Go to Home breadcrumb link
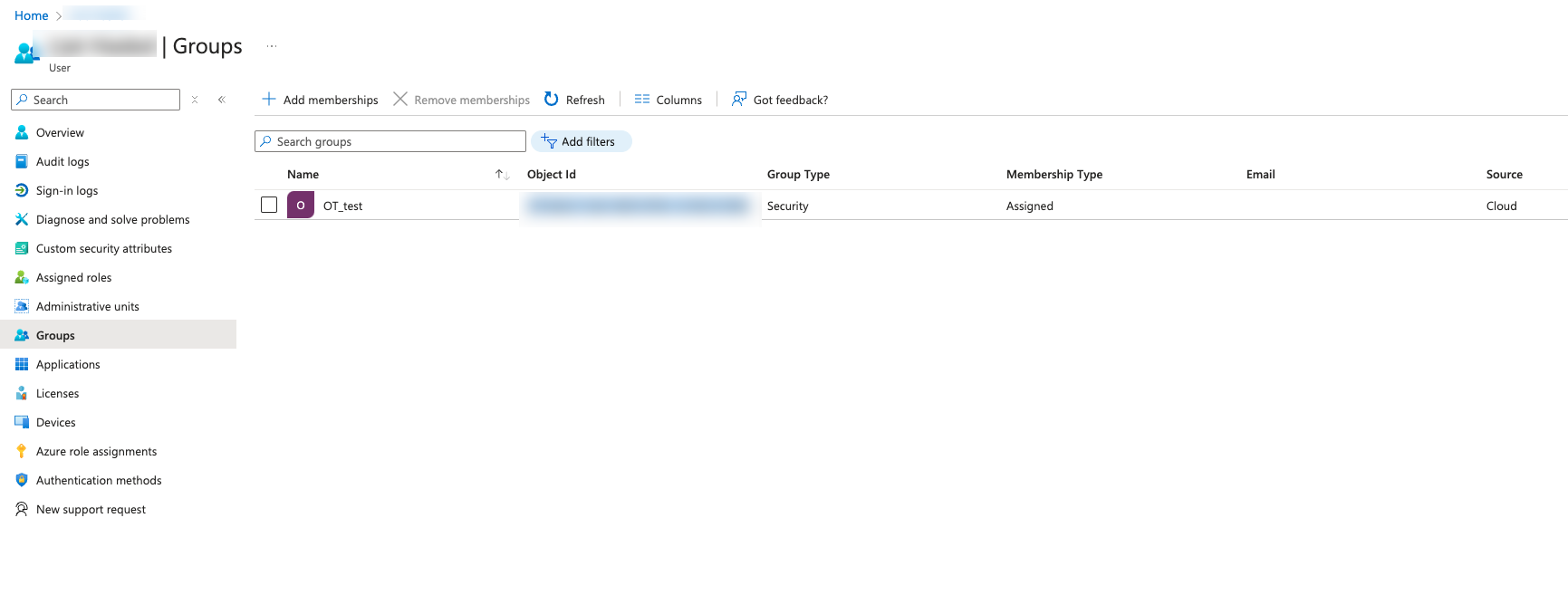Screen dimensions: 1568x604 (31, 15)
